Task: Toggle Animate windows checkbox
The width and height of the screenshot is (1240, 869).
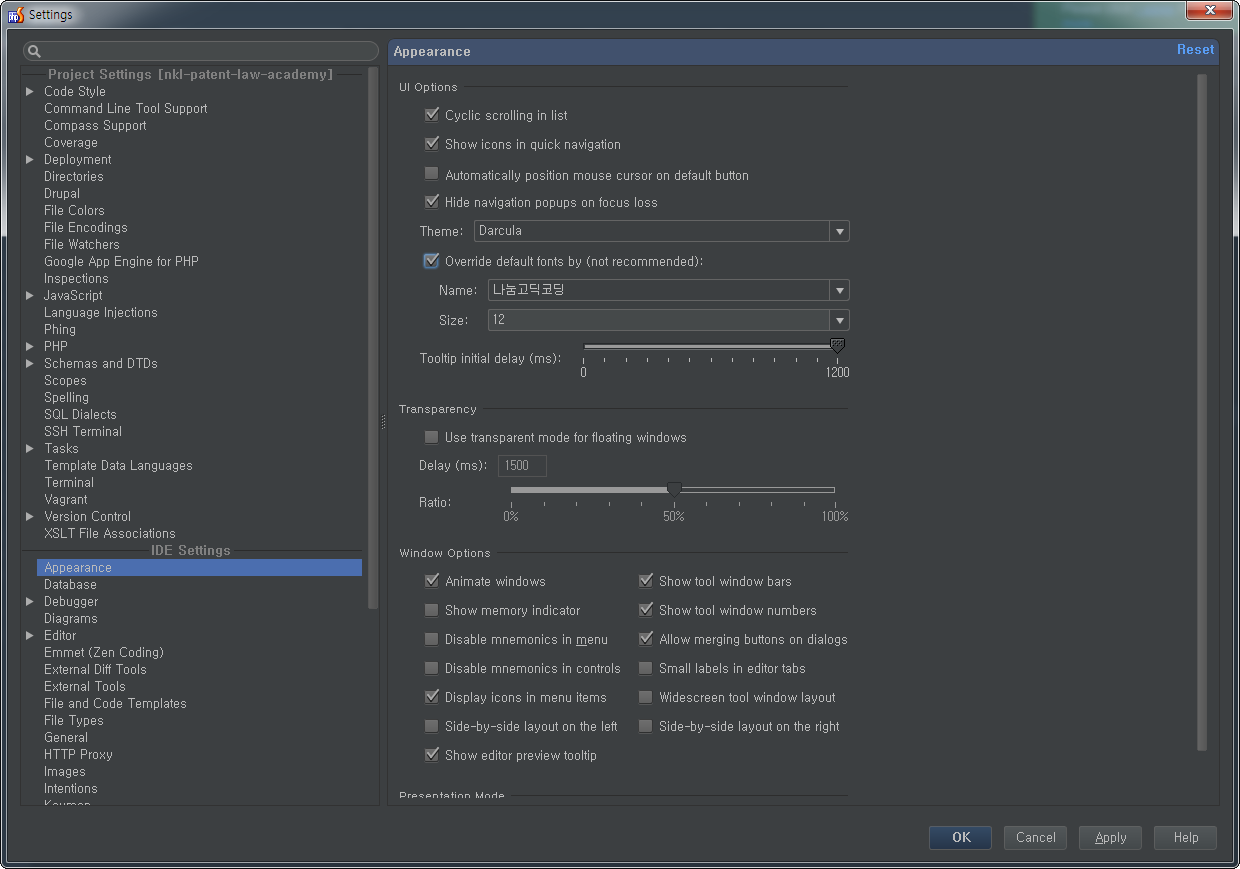Action: click(x=432, y=581)
